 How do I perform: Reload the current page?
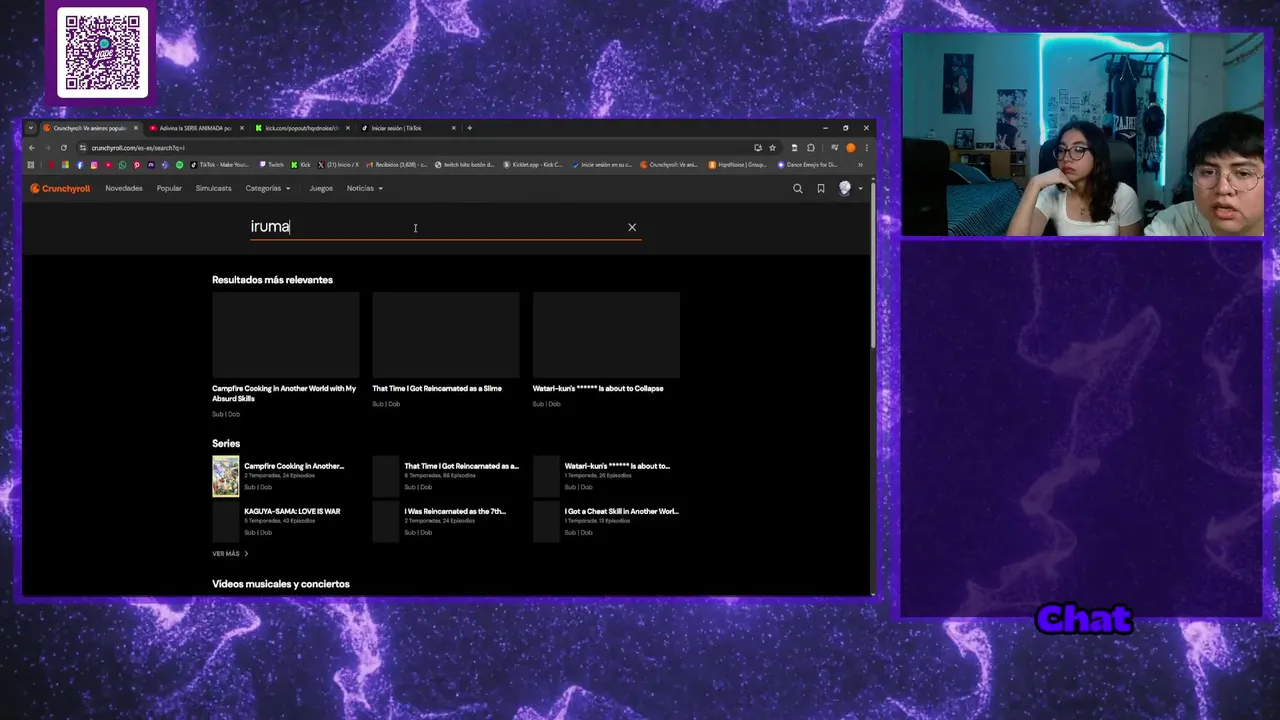(64, 148)
